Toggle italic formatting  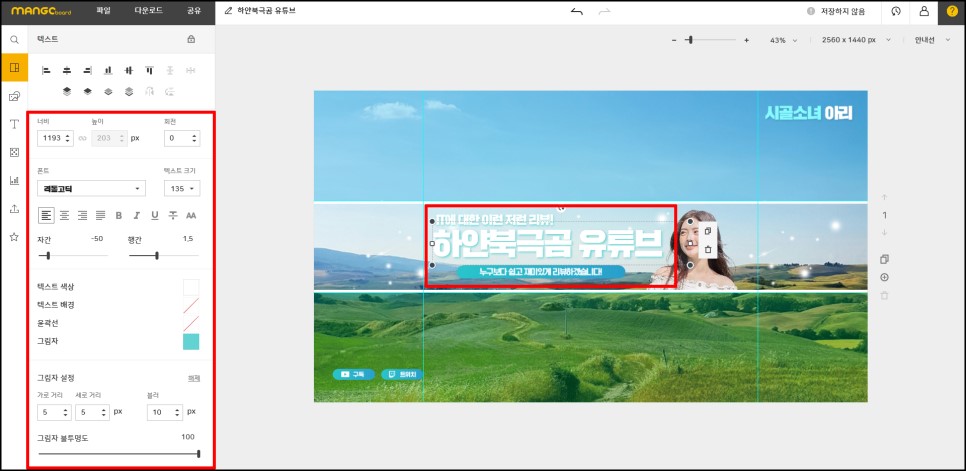pos(137,215)
